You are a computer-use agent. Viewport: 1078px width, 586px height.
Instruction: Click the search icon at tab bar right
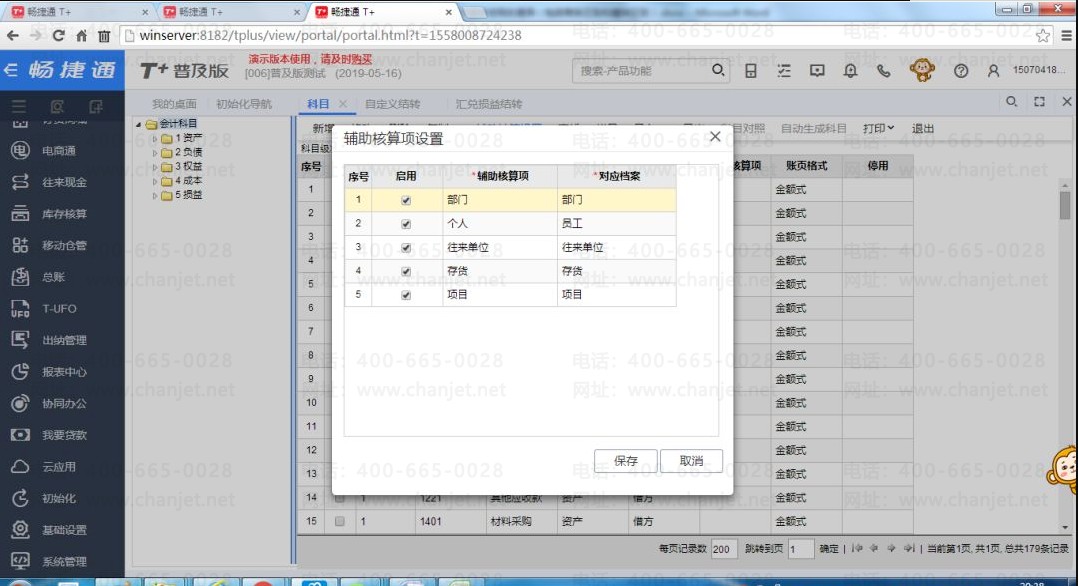1011,102
